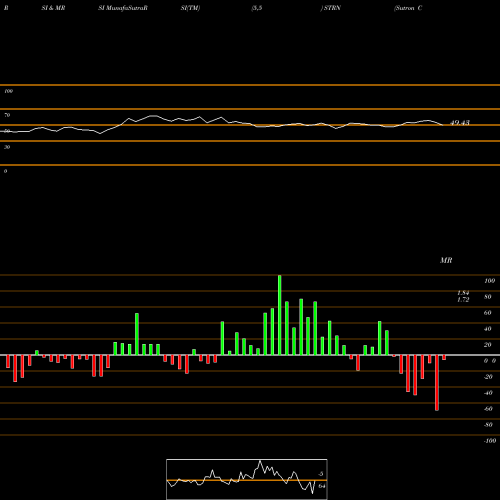Click the MR axis label 60
The width and height of the screenshot is (500, 500).
point(488,313)
